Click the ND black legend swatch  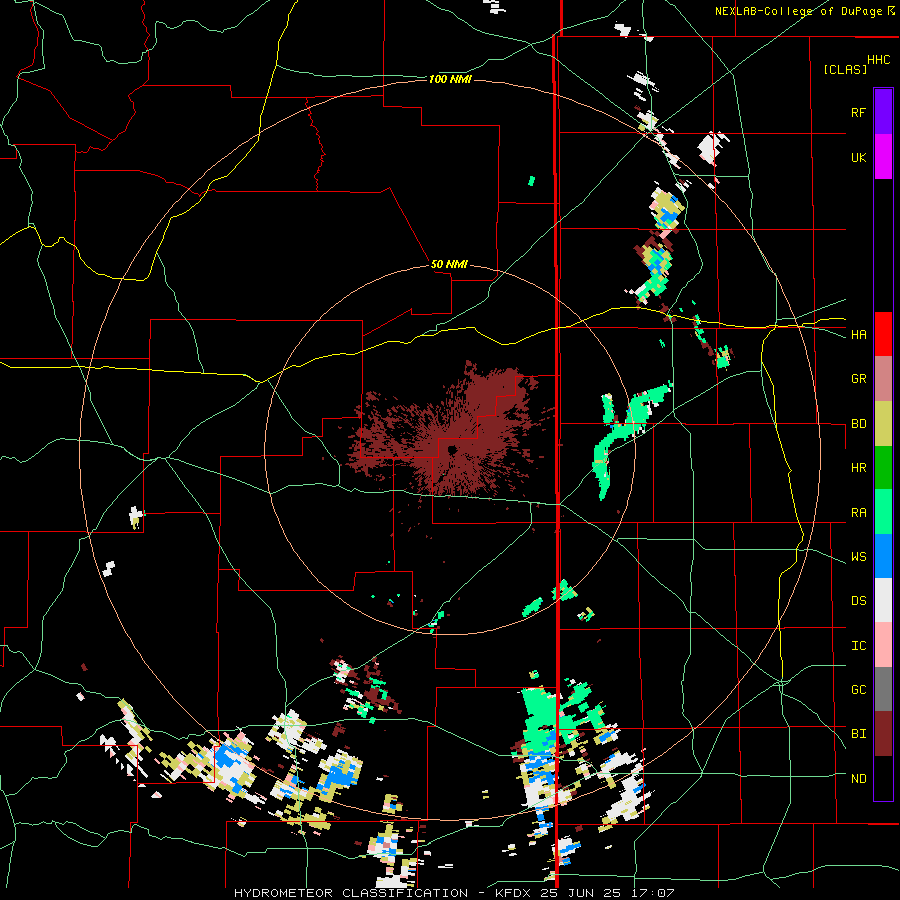click(883, 778)
